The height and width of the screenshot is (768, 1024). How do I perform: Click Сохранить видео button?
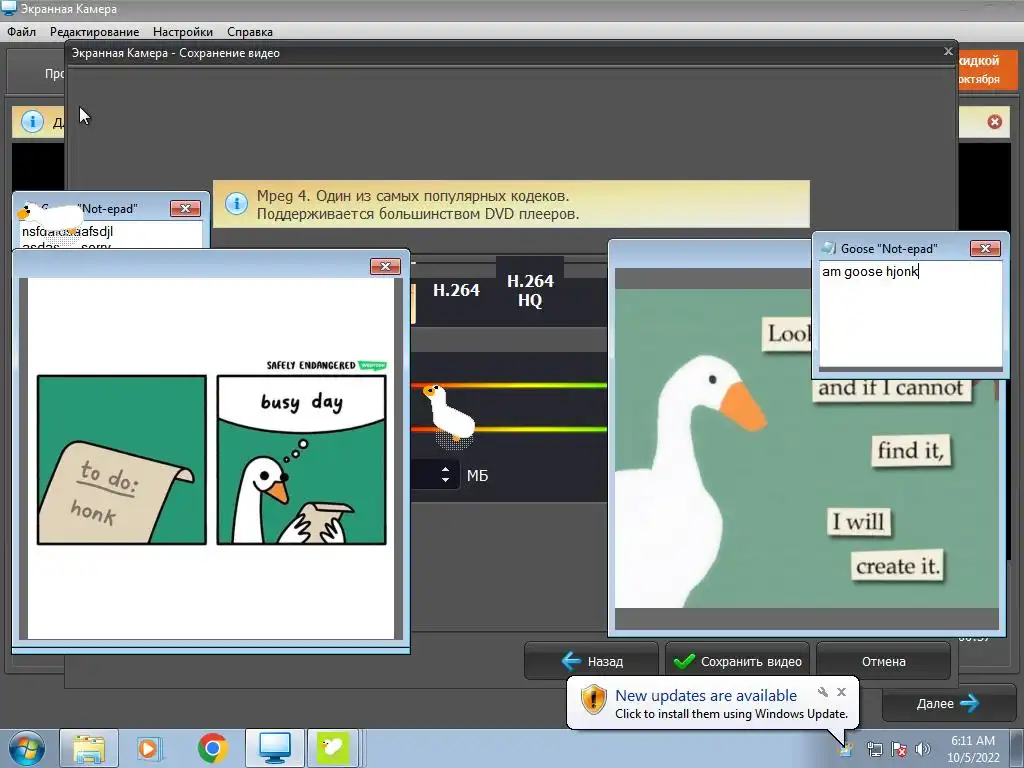click(x=737, y=661)
